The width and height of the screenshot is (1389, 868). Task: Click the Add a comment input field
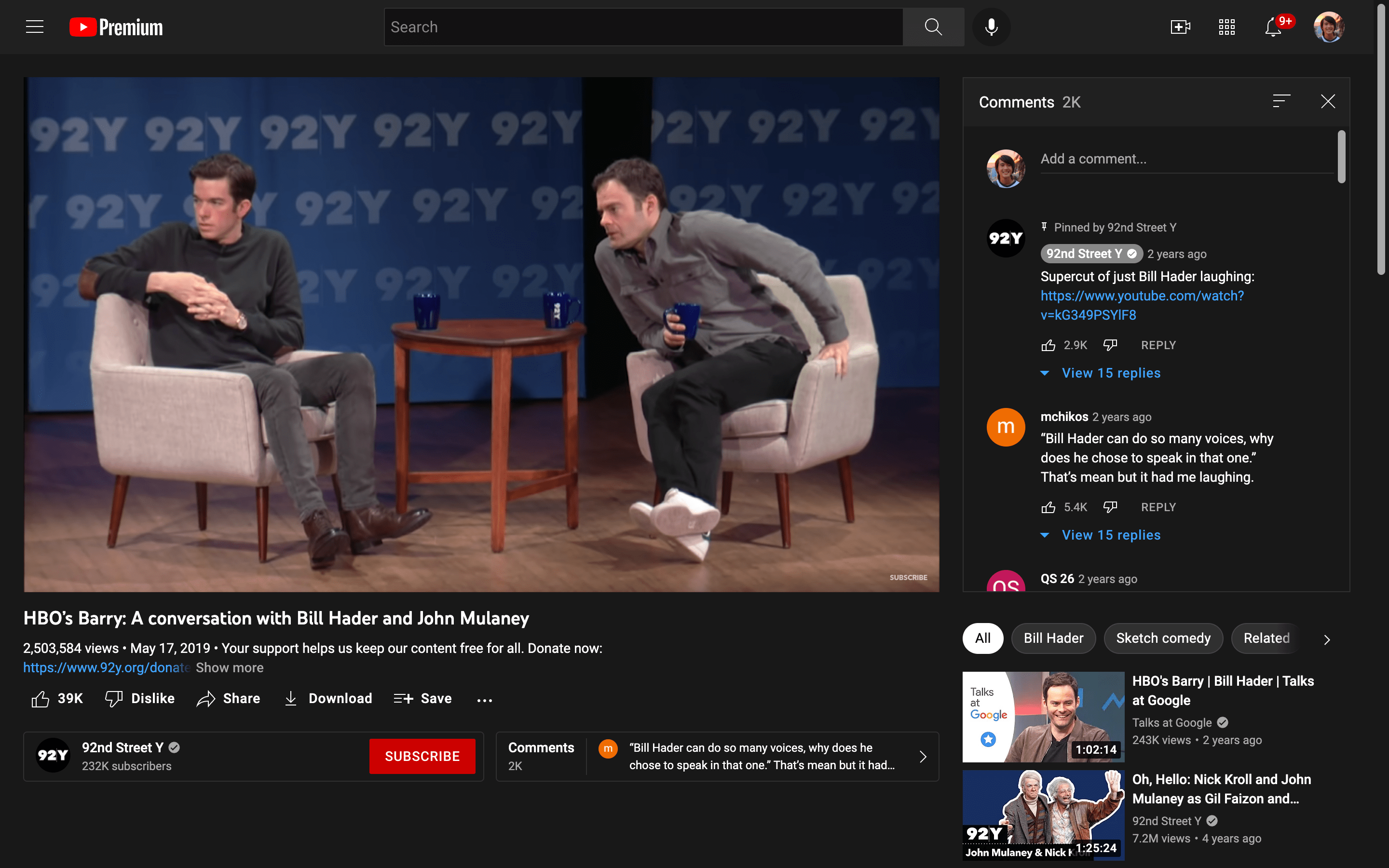tap(1183, 159)
